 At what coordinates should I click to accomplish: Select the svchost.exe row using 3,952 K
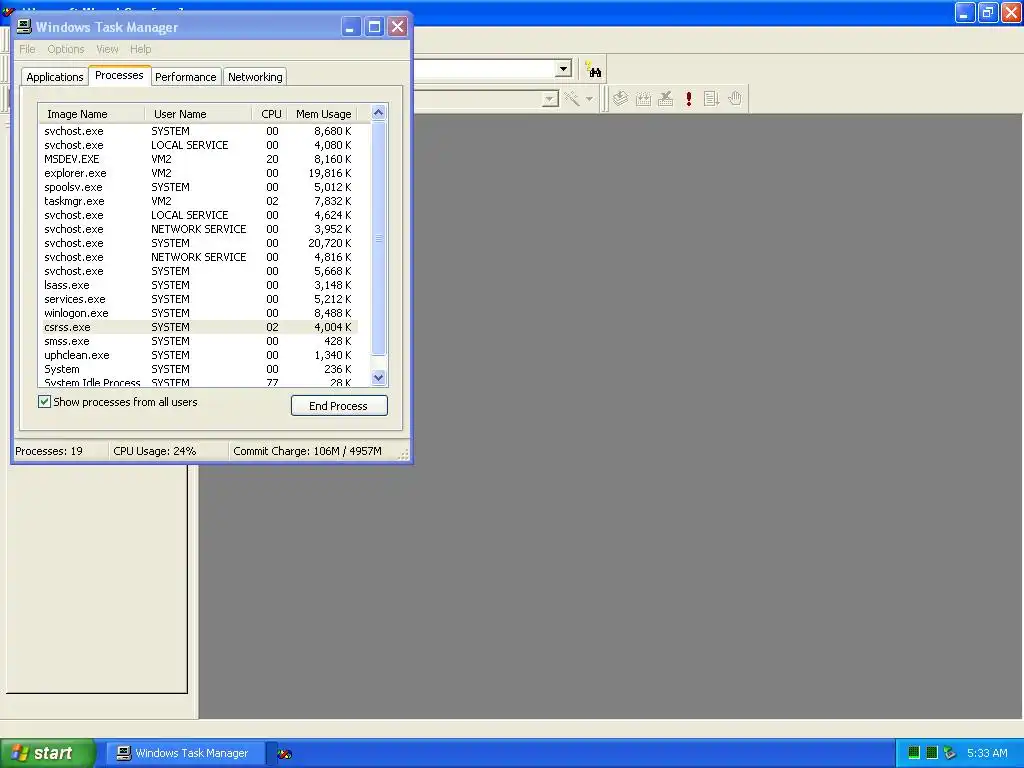[x=198, y=229]
